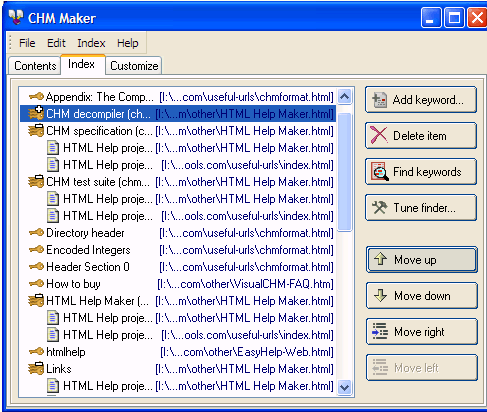Screen dimensions: 487x412
Task: Click the key icon beside Encoded Integers
Action: (x=36, y=249)
